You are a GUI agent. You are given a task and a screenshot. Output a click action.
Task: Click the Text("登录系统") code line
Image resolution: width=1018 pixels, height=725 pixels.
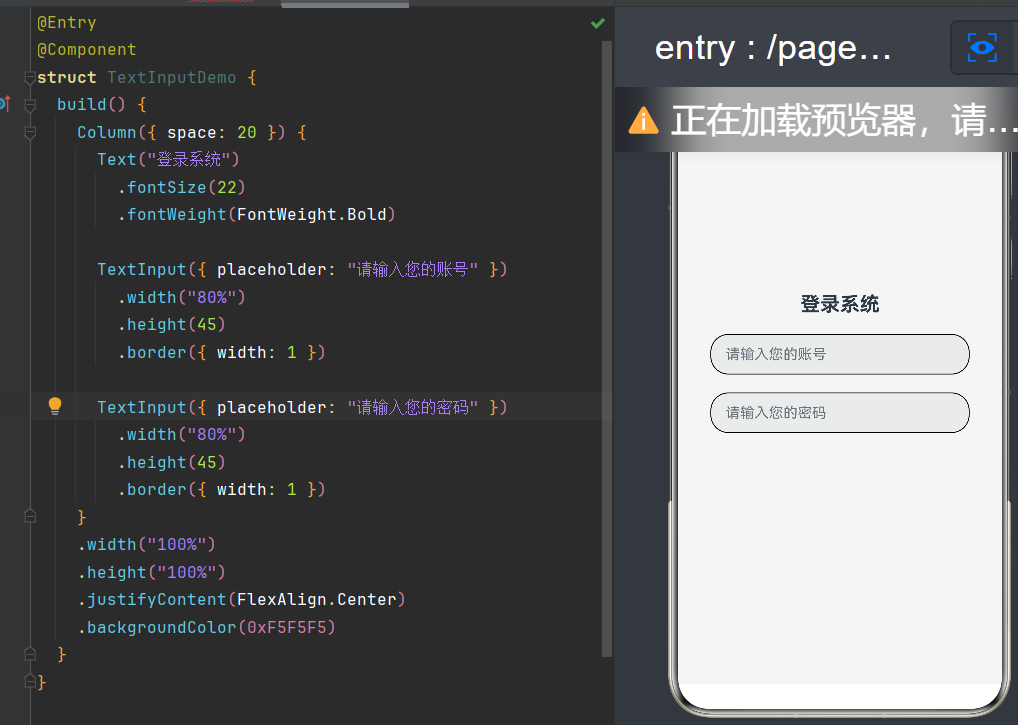pos(168,160)
